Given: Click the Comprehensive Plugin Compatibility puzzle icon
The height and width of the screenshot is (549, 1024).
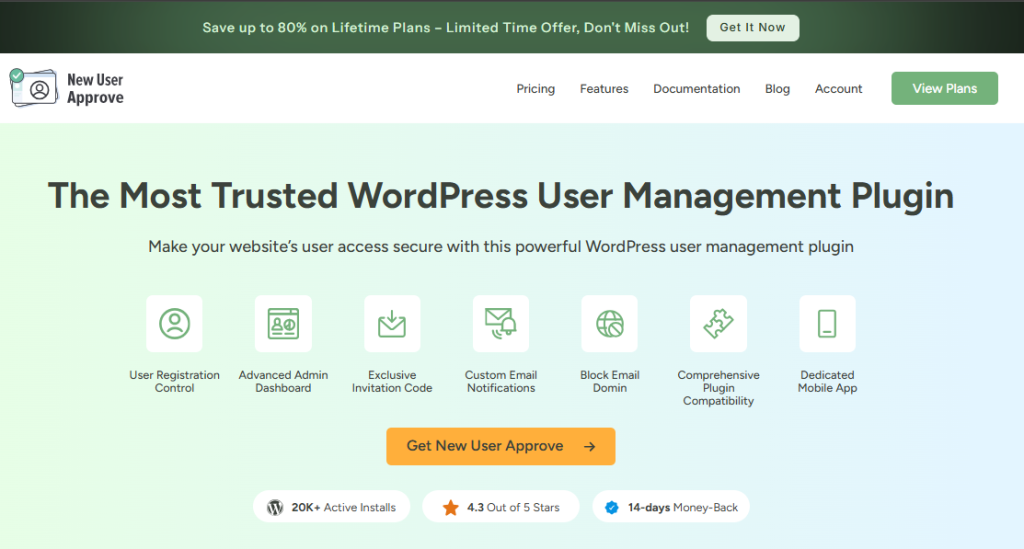Looking at the screenshot, I should [718, 324].
